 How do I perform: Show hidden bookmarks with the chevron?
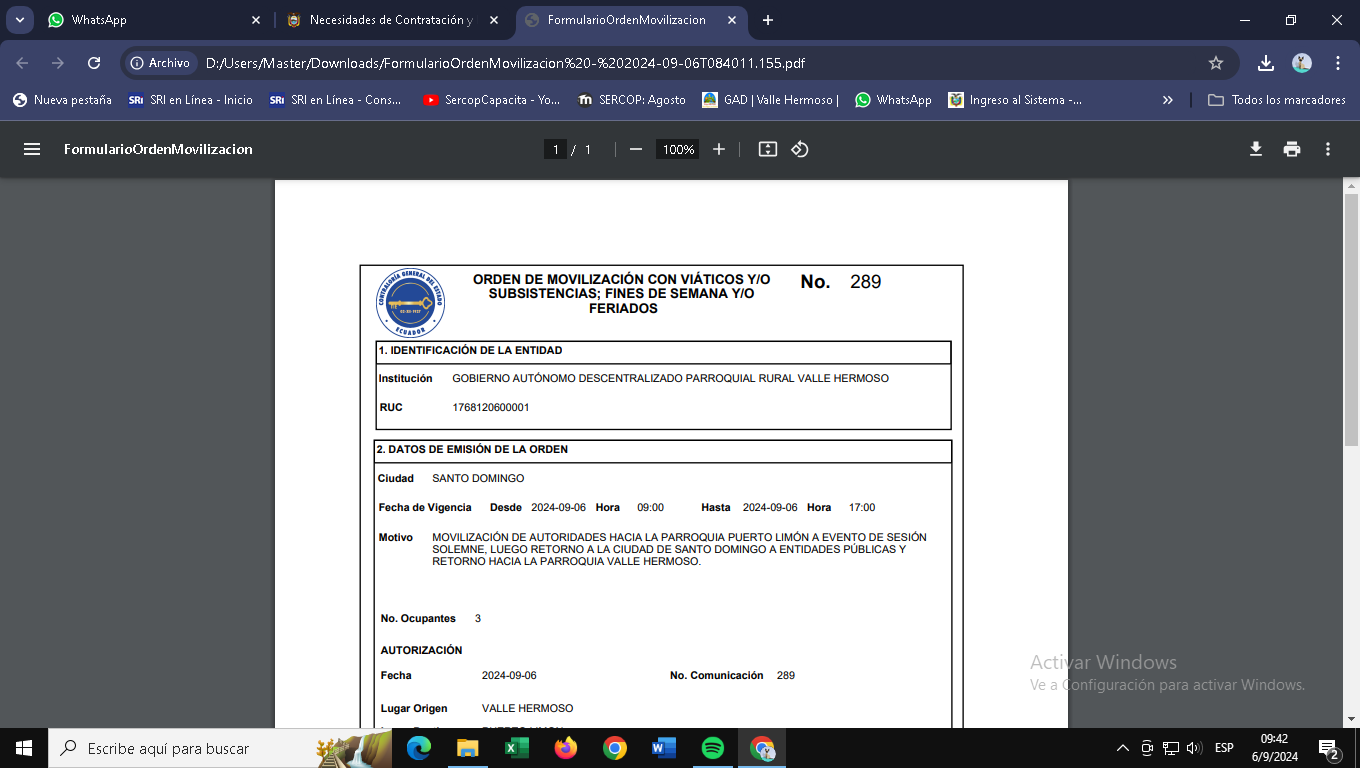(1167, 100)
